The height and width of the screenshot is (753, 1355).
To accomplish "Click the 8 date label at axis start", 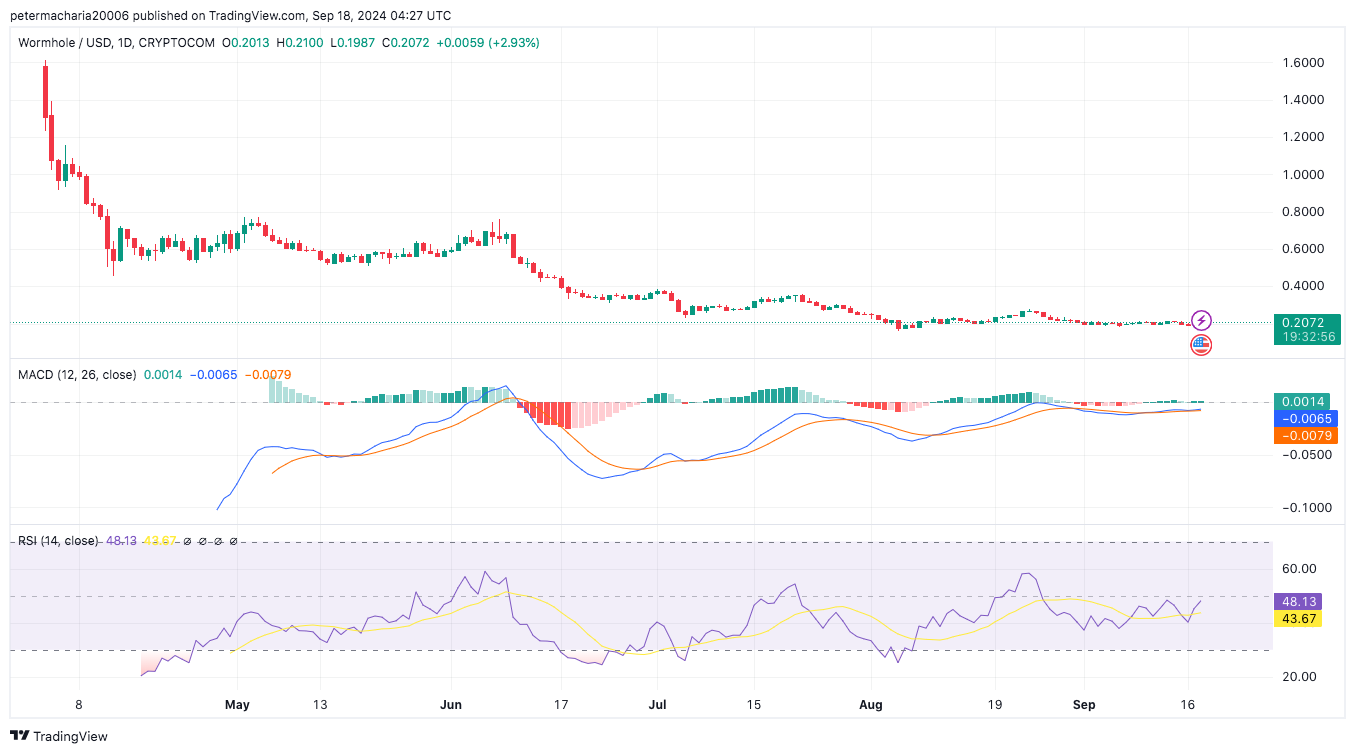I will coord(78,705).
